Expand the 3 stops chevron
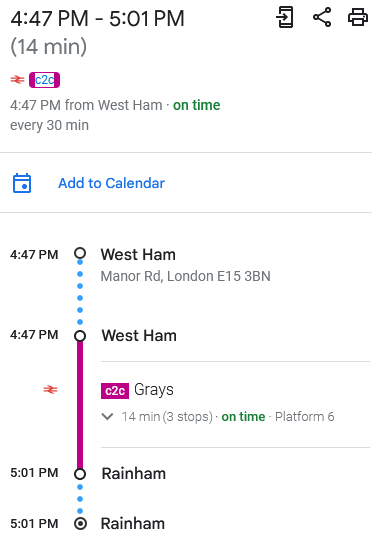The width and height of the screenshot is (372, 555). coord(107,417)
